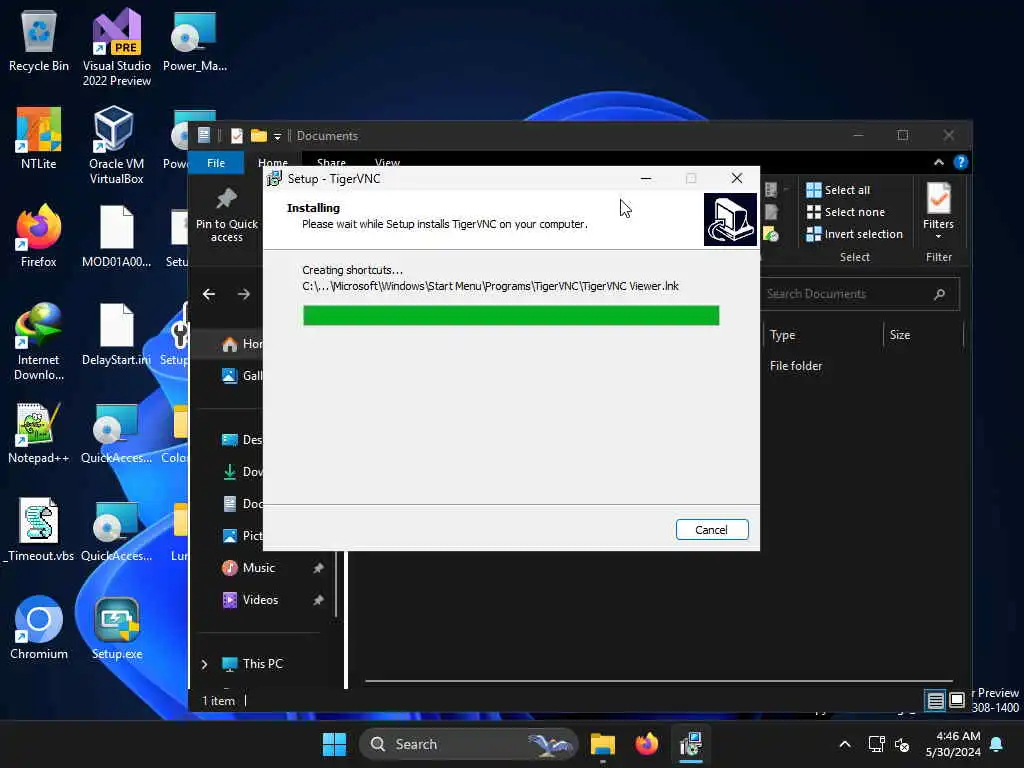This screenshot has height=768, width=1024.
Task: Minimize the TigerVNC Setup window
Action: 646,178
